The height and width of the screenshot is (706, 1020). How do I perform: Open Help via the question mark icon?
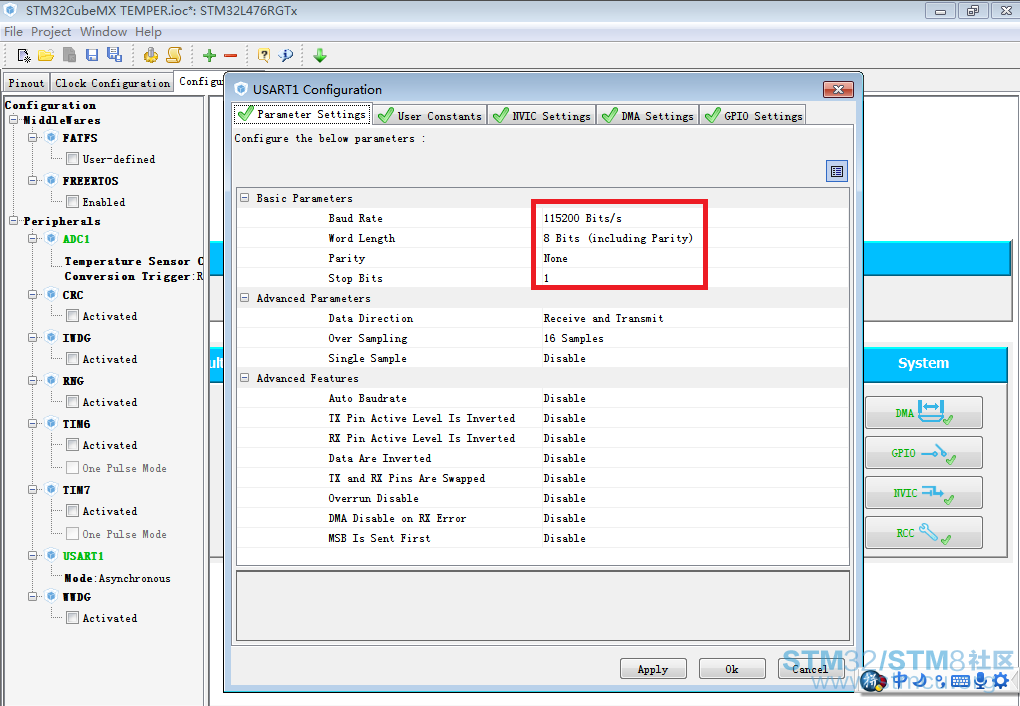click(x=263, y=55)
